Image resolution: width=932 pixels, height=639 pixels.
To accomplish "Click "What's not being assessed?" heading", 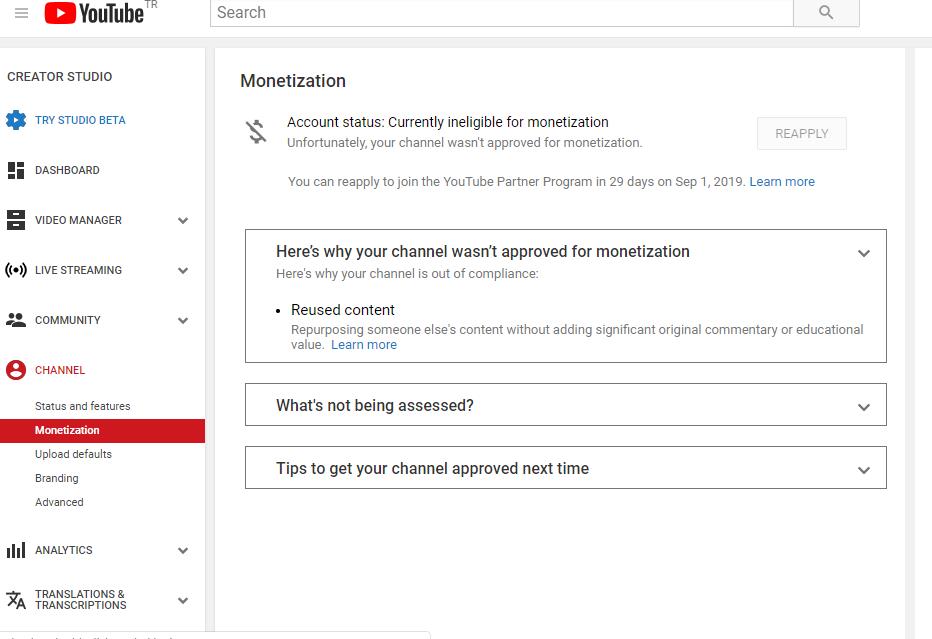I will (374, 405).
